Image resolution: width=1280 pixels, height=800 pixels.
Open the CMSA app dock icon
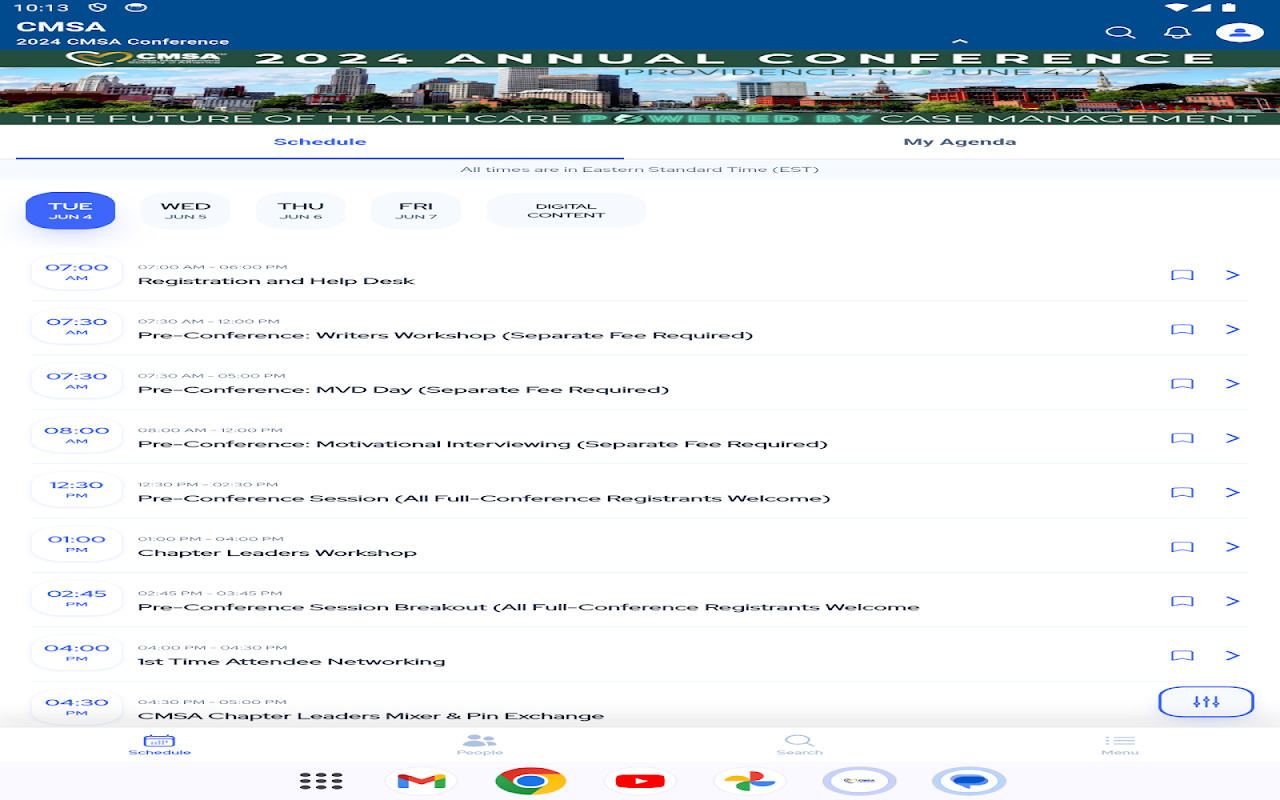click(x=859, y=781)
